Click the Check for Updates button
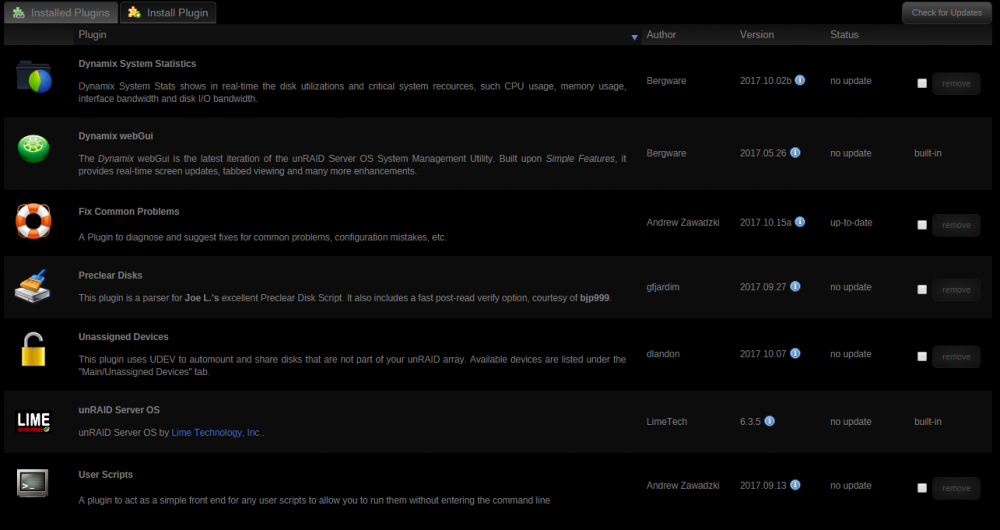The width and height of the screenshot is (1000, 530). tap(946, 13)
